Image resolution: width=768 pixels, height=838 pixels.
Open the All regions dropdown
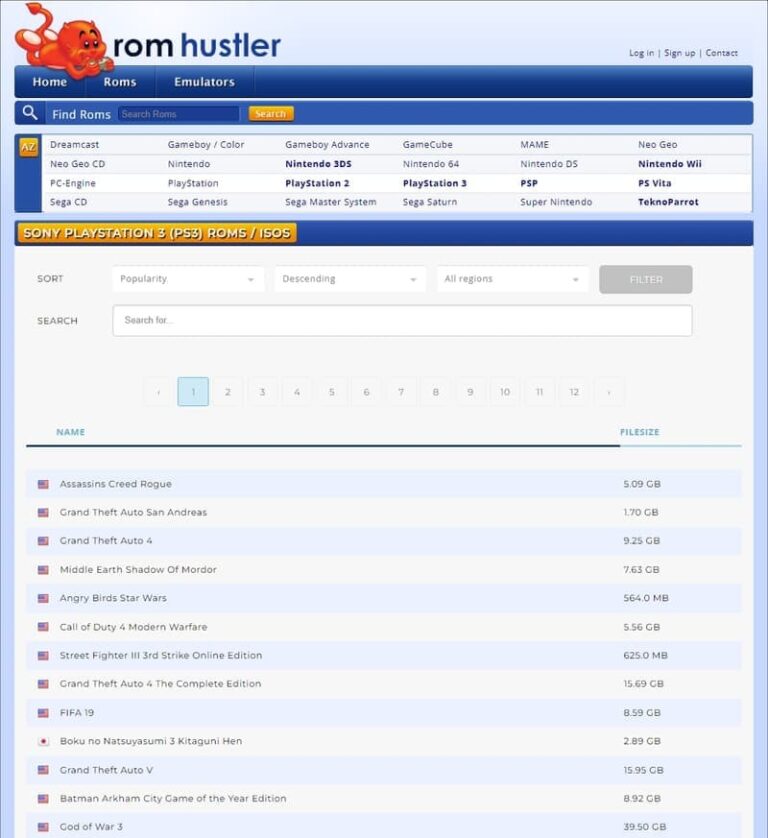coord(513,279)
